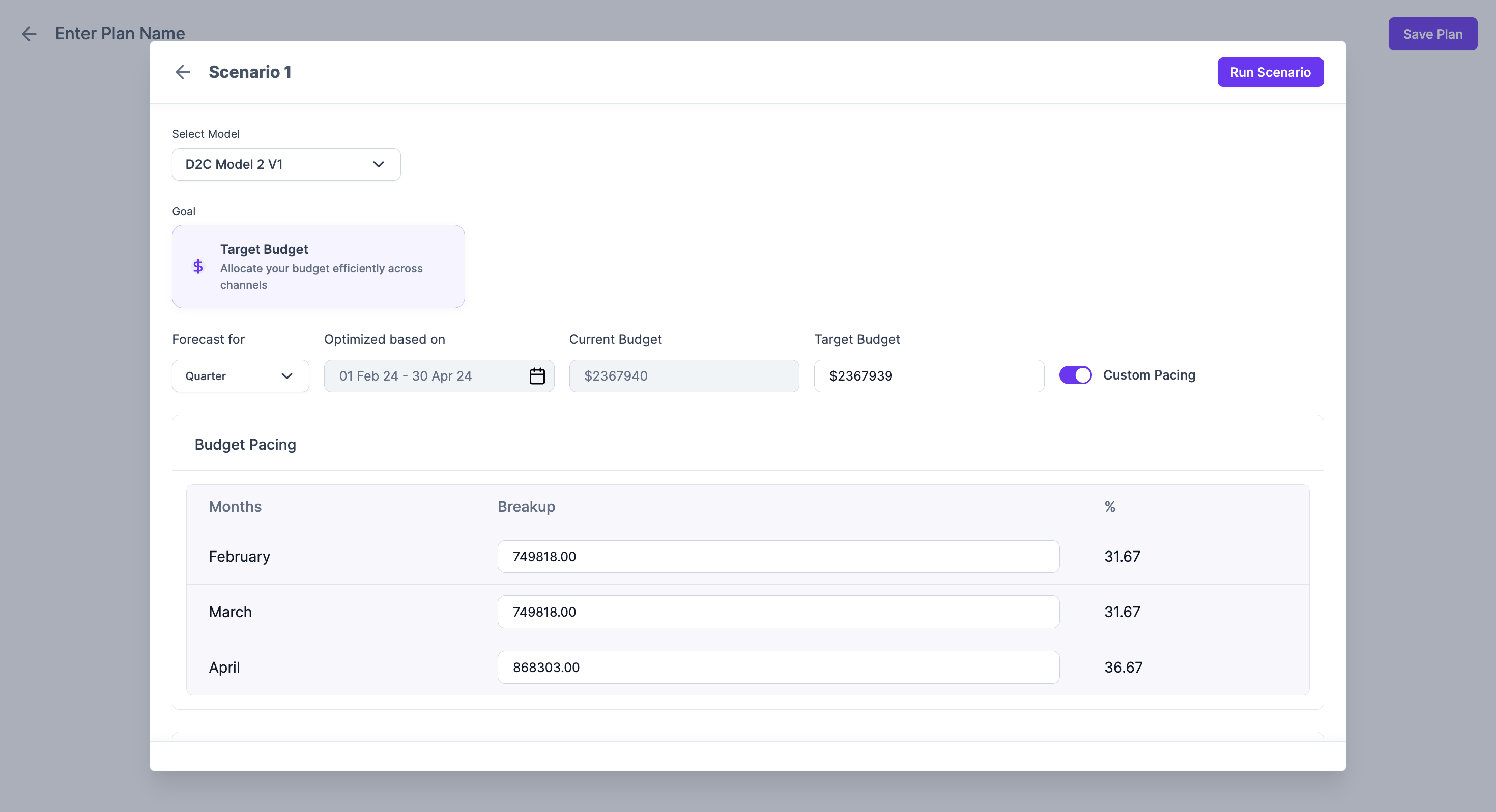
Task: Click the Enter Plan Name title field
Action: click(x=119, y=34)
